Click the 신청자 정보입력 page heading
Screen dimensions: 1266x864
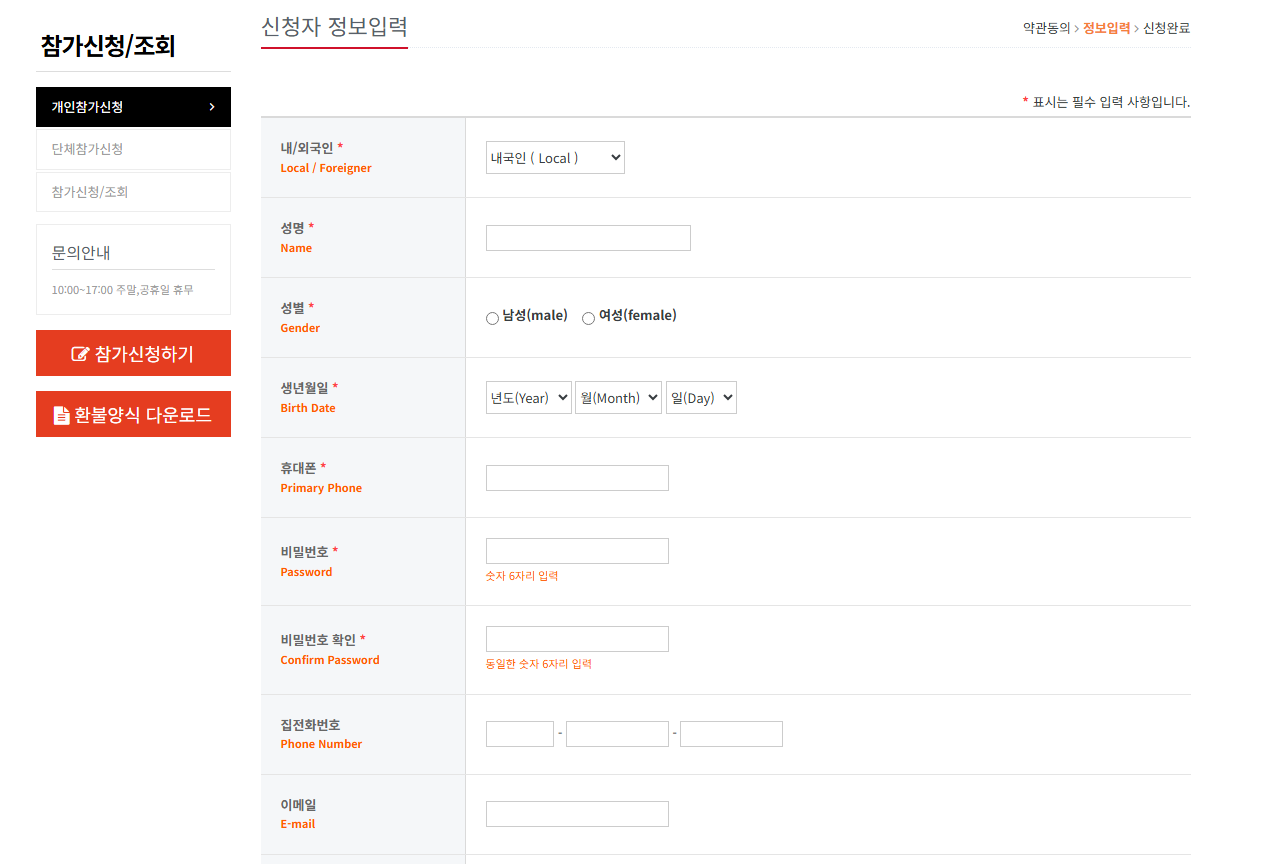pyautogui.click(x=334, y=27)
